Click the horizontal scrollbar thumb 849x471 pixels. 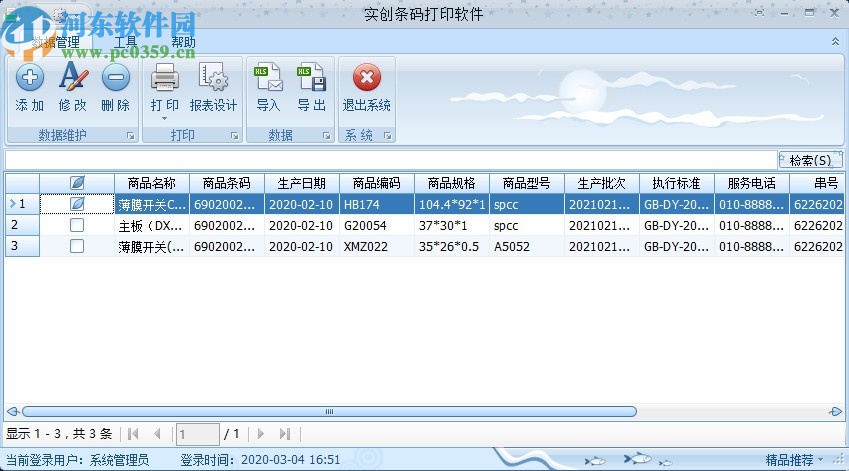coord(329,412)
